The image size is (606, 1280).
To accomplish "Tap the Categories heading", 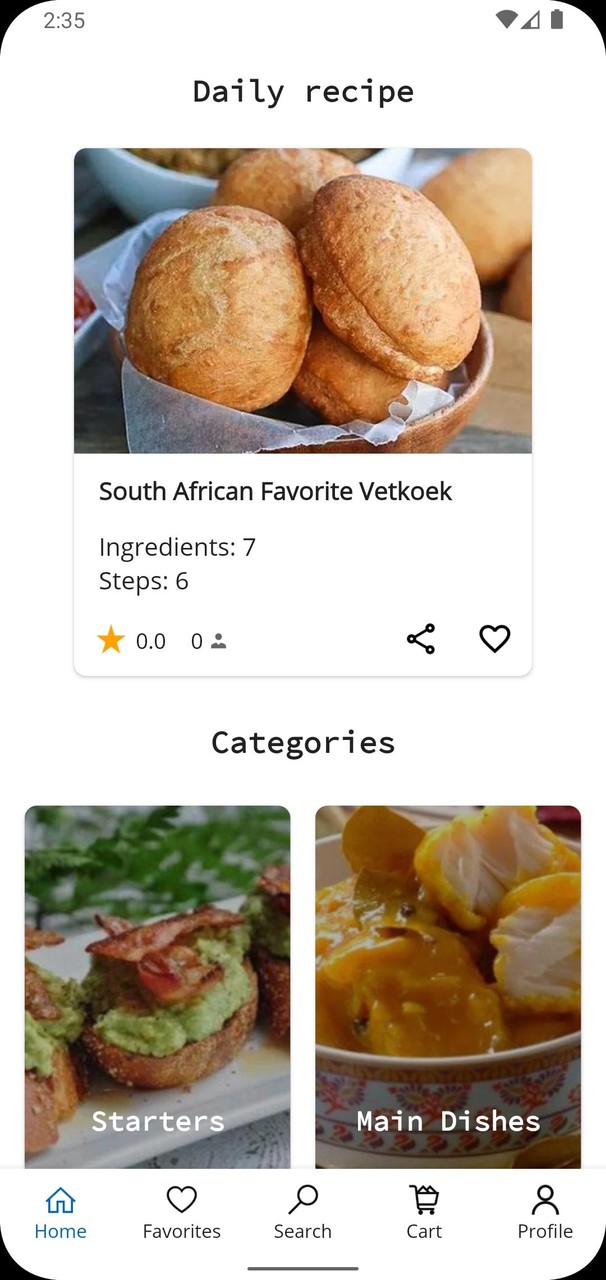I will [x=303, y=742].
